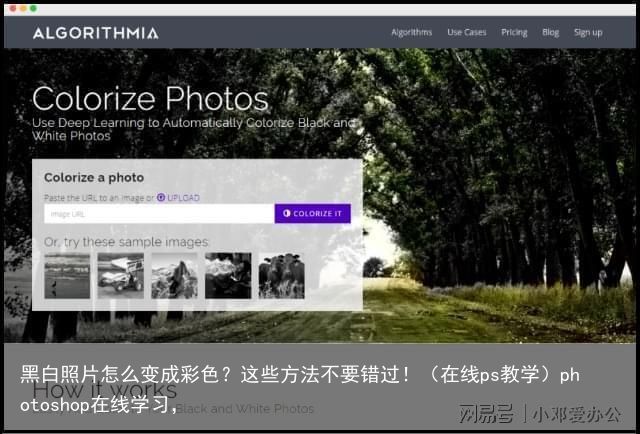Viewport: 640px width, 434px height.
Task: Click the red close window button
Action: coord(13,8)
